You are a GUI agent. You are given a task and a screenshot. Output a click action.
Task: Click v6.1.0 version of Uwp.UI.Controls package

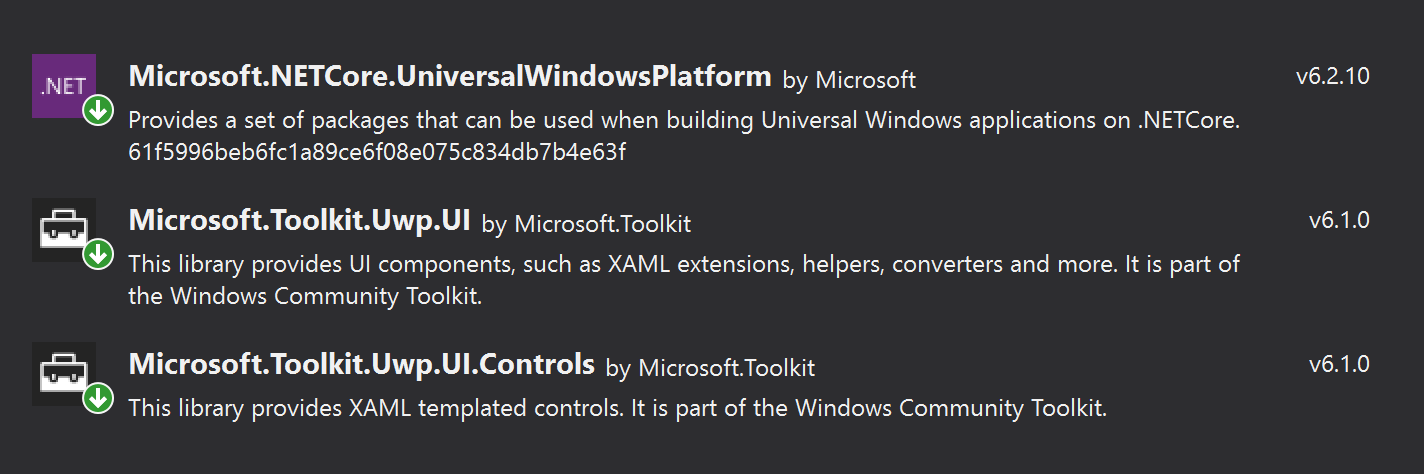[1339, 365]
